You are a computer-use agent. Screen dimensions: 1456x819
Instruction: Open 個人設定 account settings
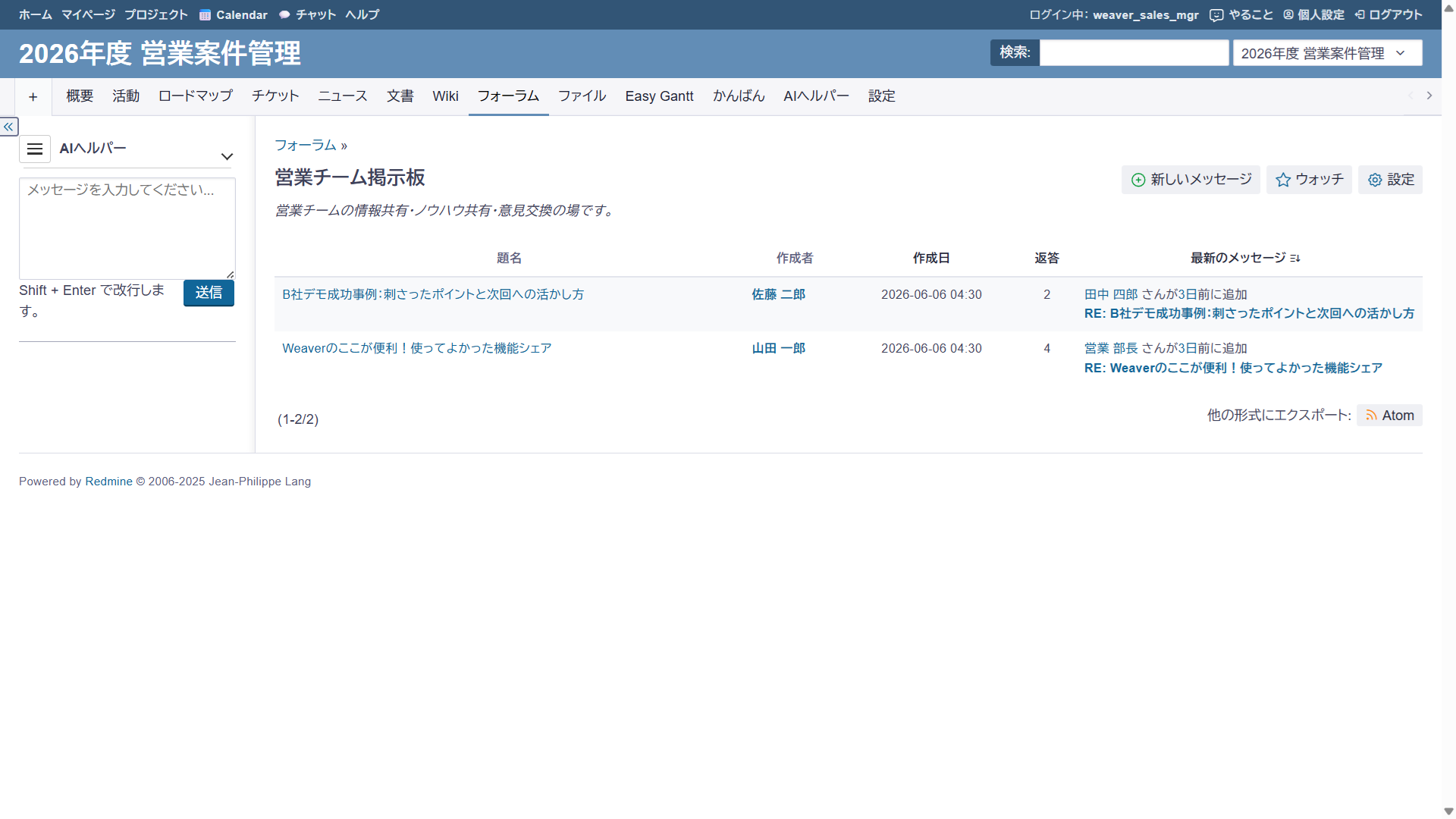[1313, 14]
